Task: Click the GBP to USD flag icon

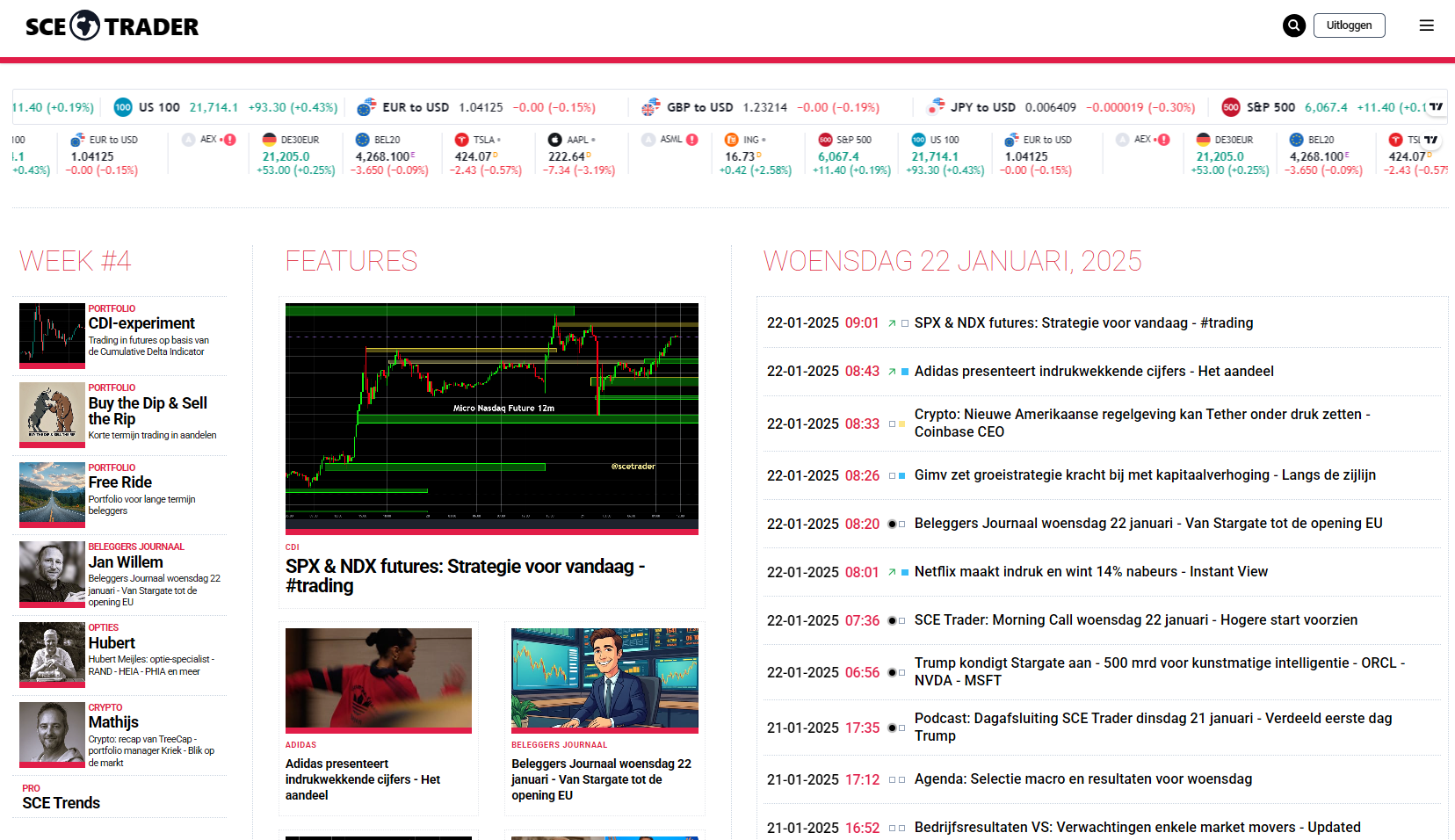Action: point(651,107)
